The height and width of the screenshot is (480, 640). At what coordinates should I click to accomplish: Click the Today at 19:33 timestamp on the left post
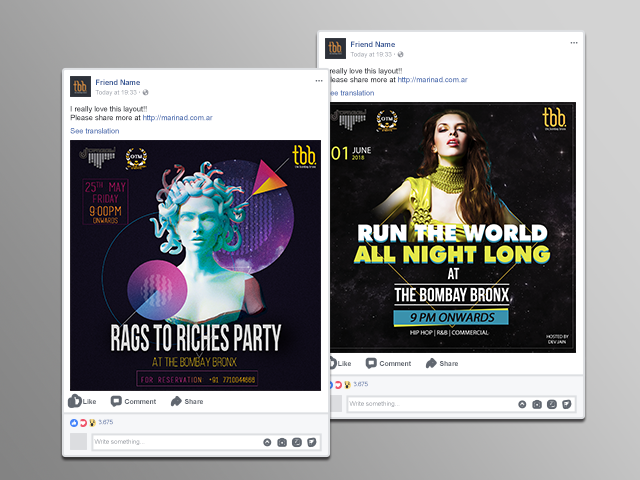[116, 93]
